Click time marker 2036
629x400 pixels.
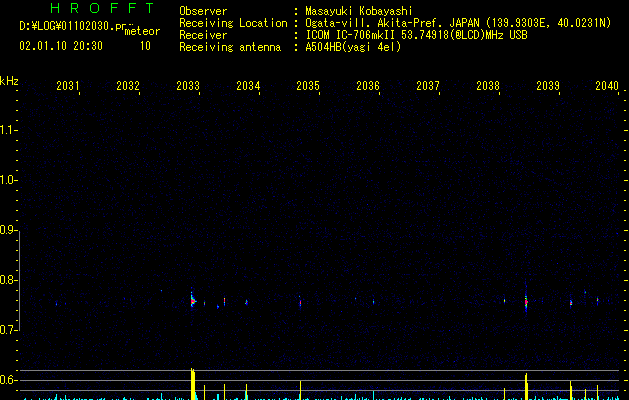click(x=368, y=86)
